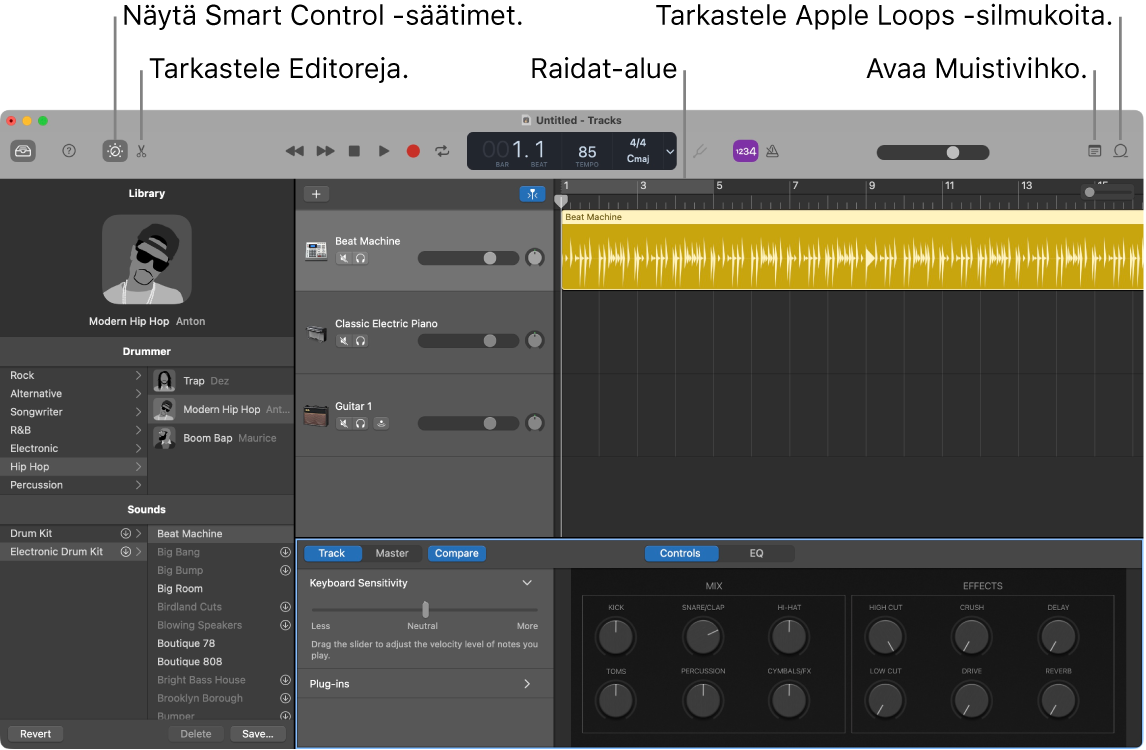
Task: Switch to the EQ tab
Action: [x=756, y=553]
